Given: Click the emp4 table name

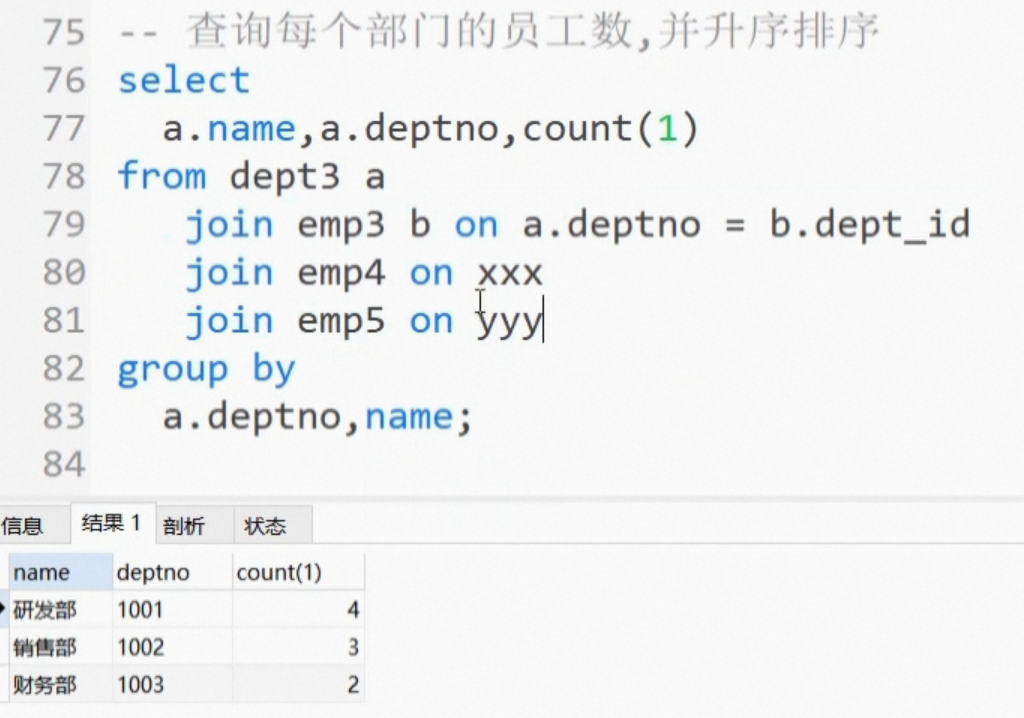Looking at the screenshot, I should (x=342, y=273).
